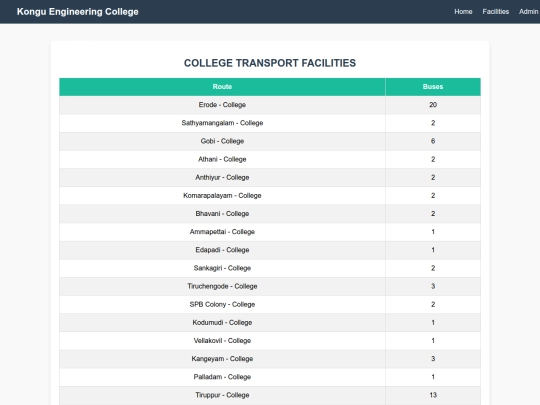
Task: Select the Tiruppur - College route cell
Action: (222, 395)
